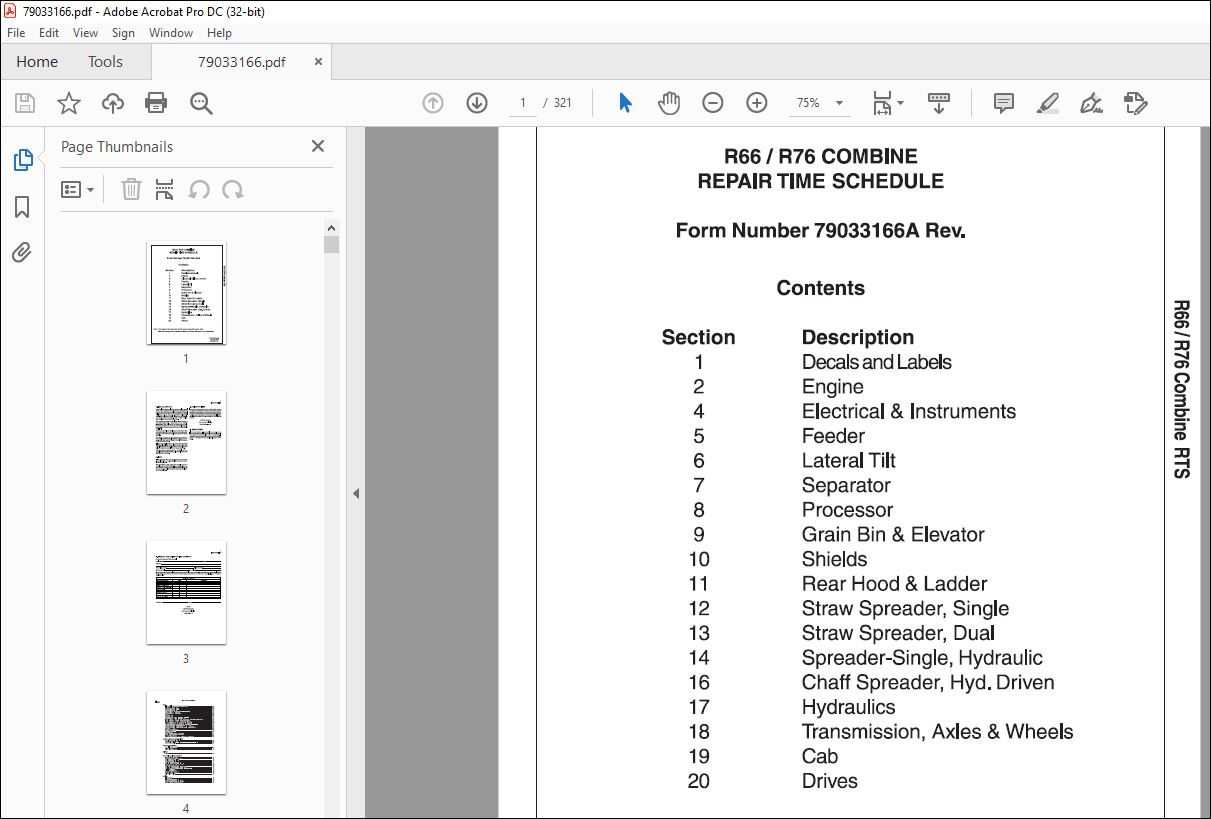Open the Window menu
The image size is (1211, 819).
[x=171, y=33]
